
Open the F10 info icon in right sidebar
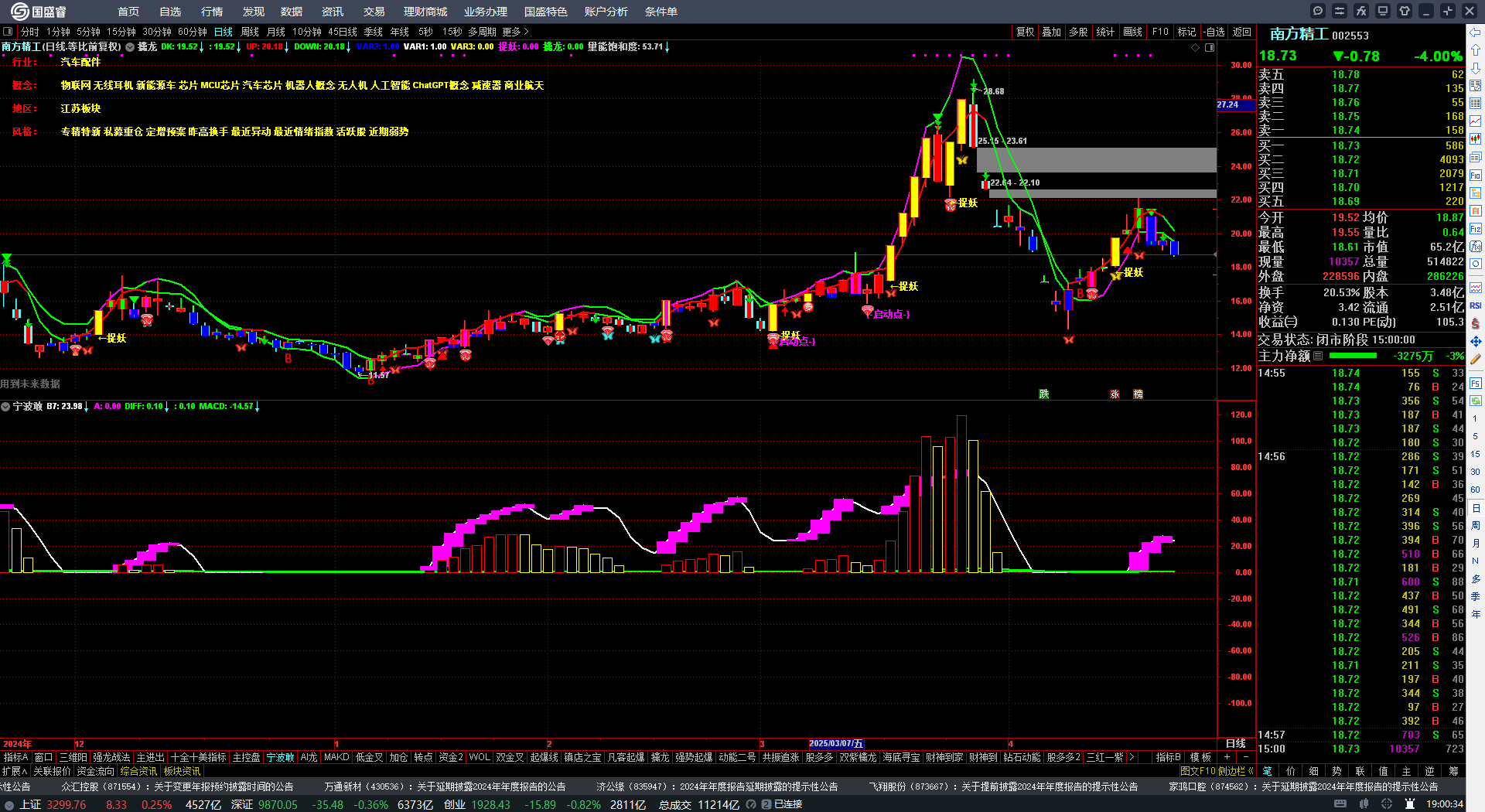coord(1476,176)
